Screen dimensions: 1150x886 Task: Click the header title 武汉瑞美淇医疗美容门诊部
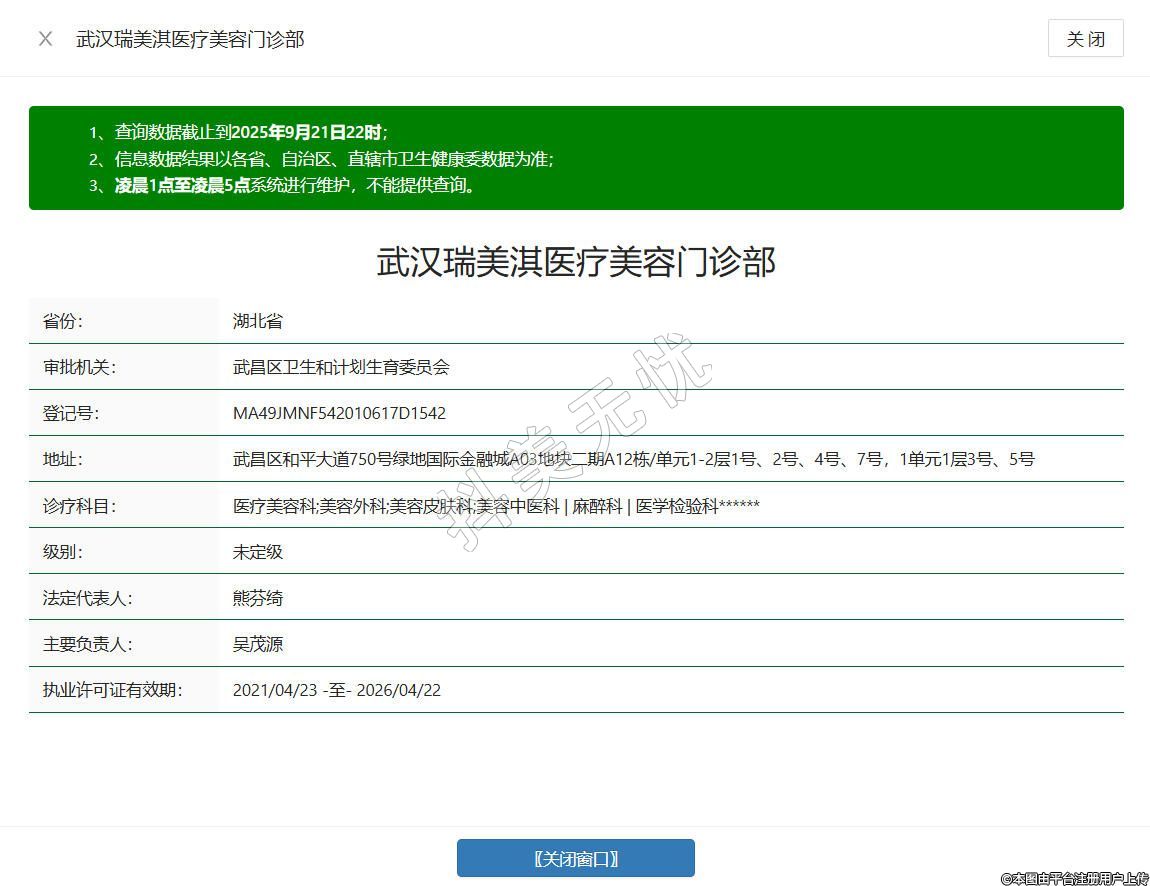point(190,39)
